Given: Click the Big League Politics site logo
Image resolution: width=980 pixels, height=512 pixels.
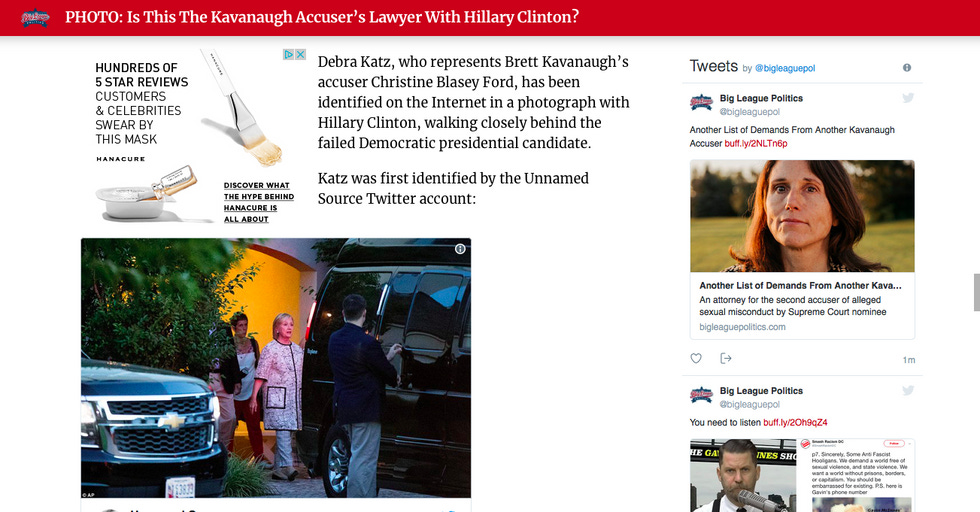Looking at the screenshot, I should coord(35,18).
